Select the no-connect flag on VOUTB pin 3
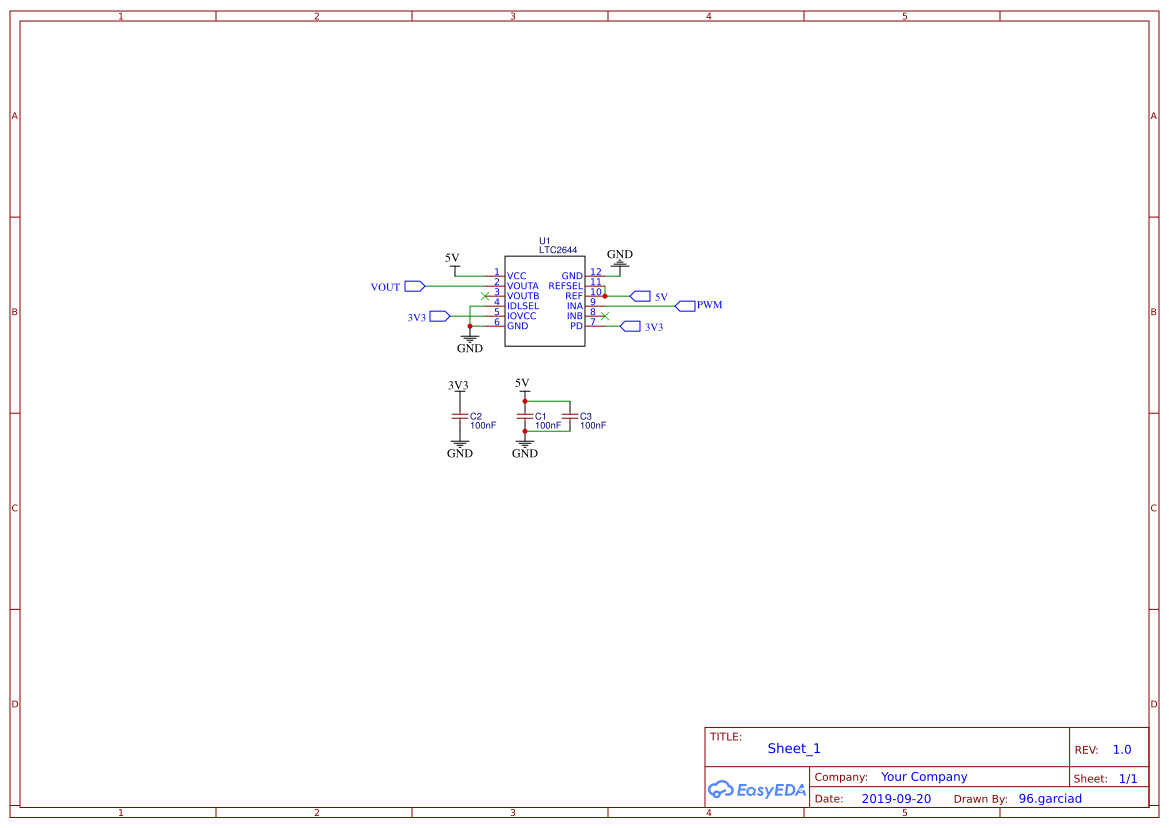The height and width of the screenshot is (828, 1169). 485,296
